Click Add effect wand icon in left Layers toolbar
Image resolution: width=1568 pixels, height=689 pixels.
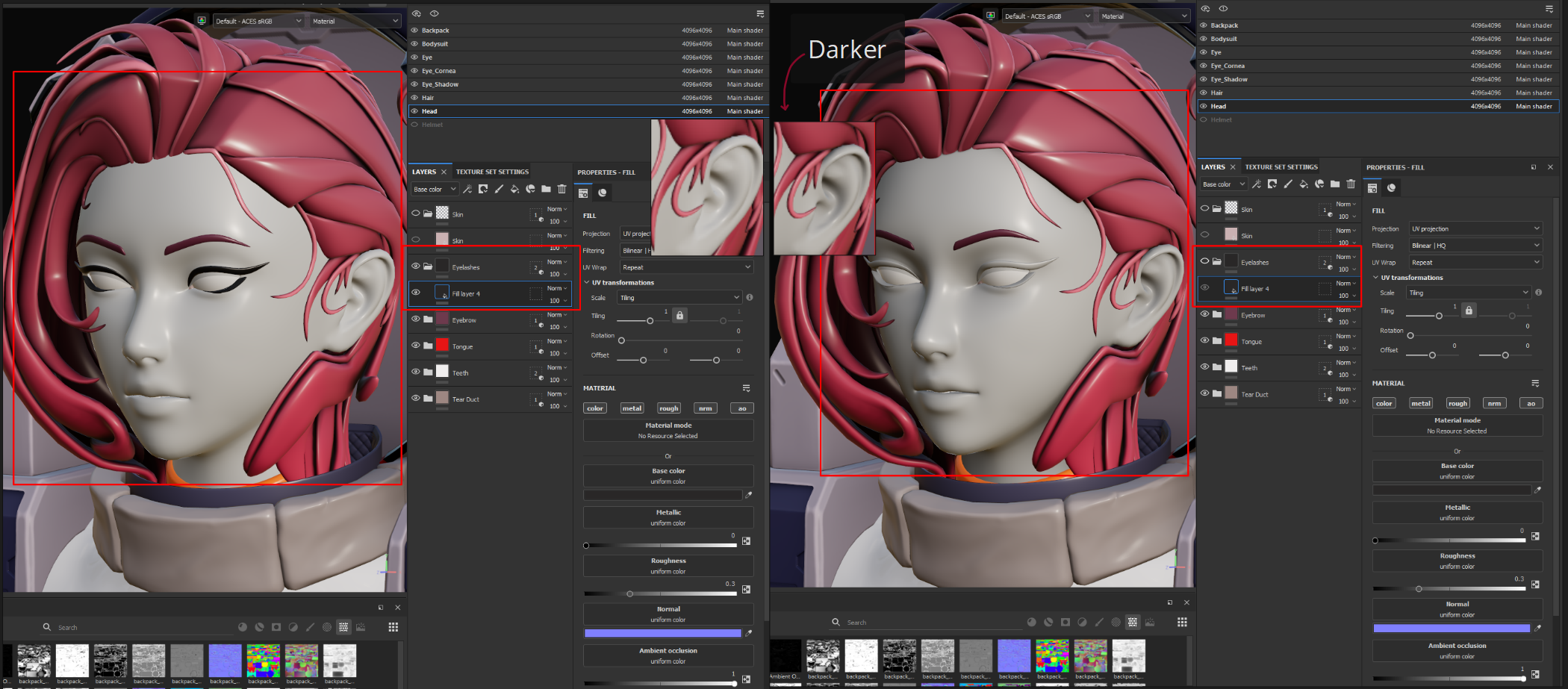pos(467,189)
